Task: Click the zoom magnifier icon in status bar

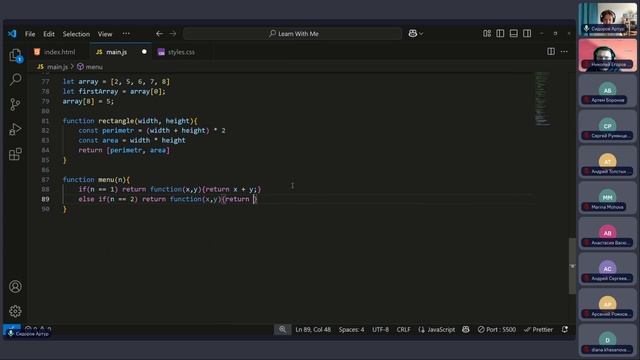Action: click(x=282, y=329)
